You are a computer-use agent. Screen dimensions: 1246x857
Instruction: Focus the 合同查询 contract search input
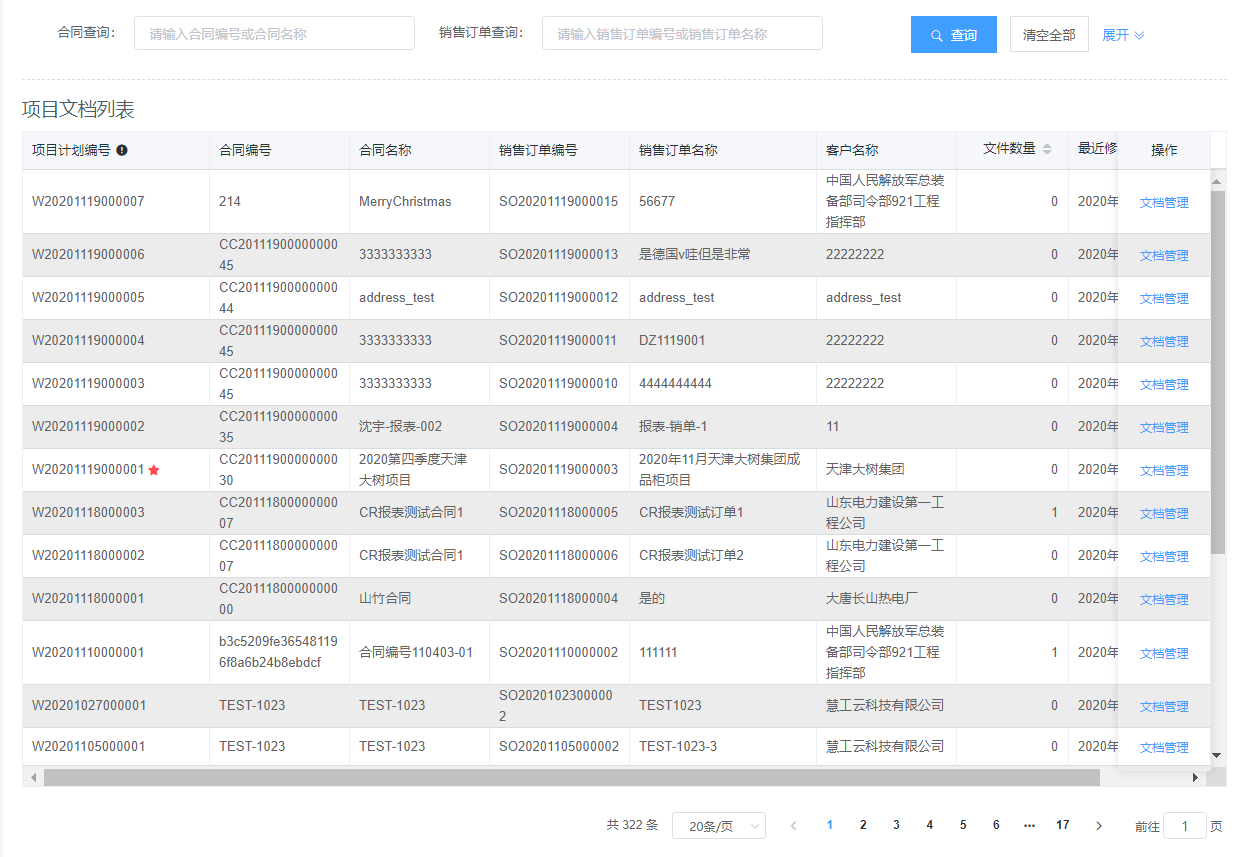click(x=274, y=33)
